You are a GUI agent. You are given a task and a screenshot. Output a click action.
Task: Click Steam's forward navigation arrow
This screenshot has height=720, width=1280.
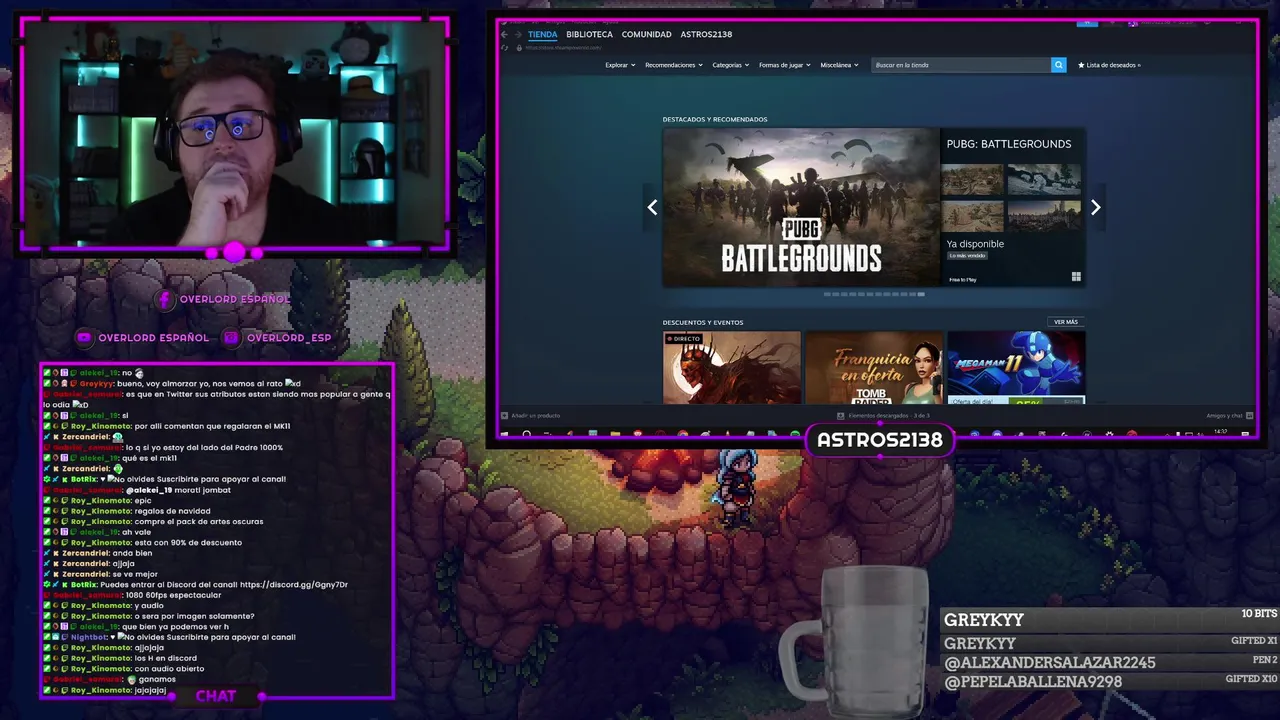click(x=518, y=34)
